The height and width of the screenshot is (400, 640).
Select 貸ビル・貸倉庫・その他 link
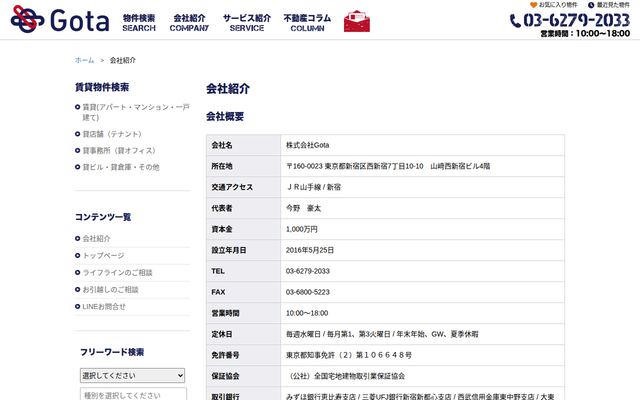(121, 167)
